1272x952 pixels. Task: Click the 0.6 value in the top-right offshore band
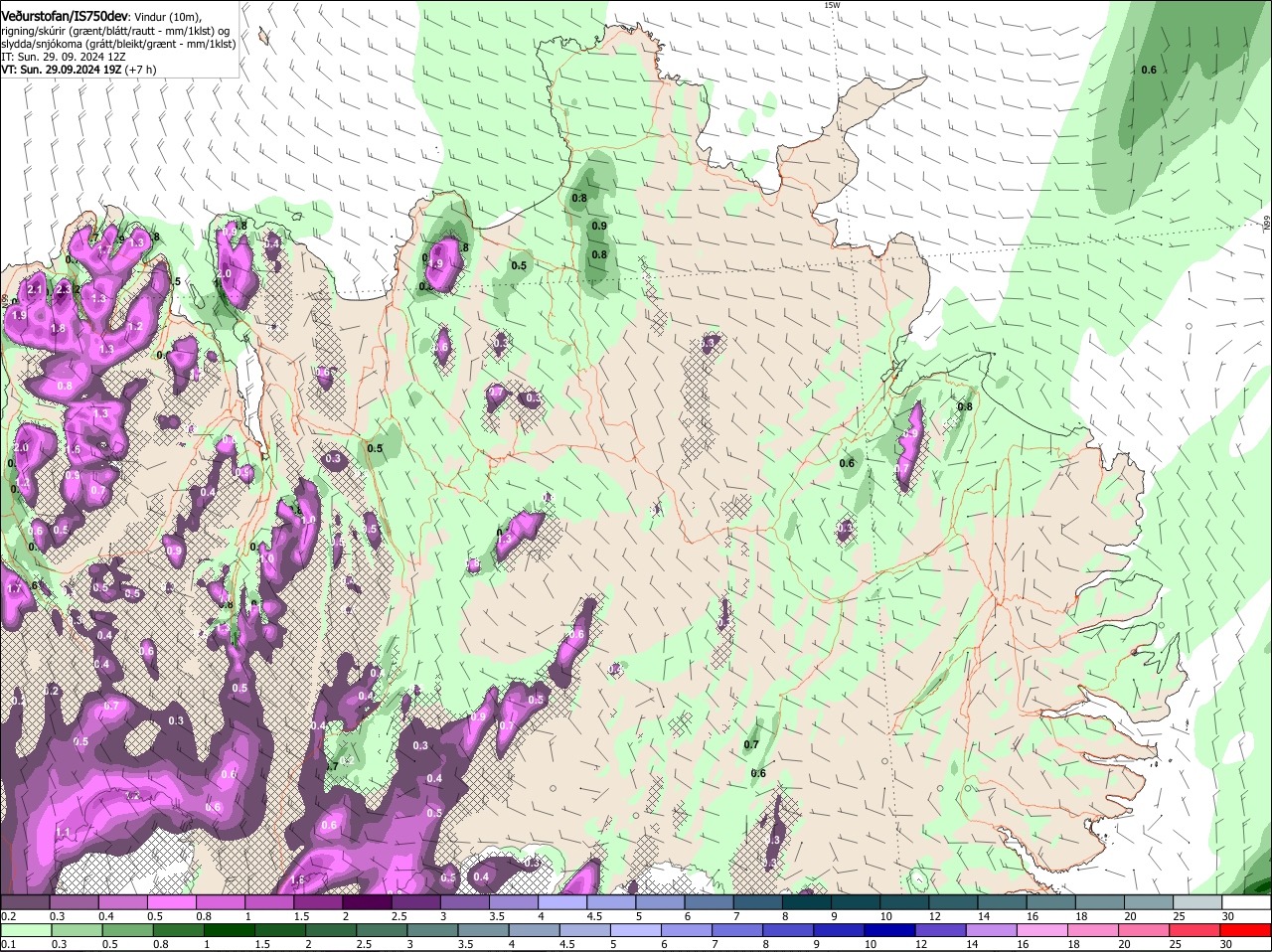[1149, 70]
